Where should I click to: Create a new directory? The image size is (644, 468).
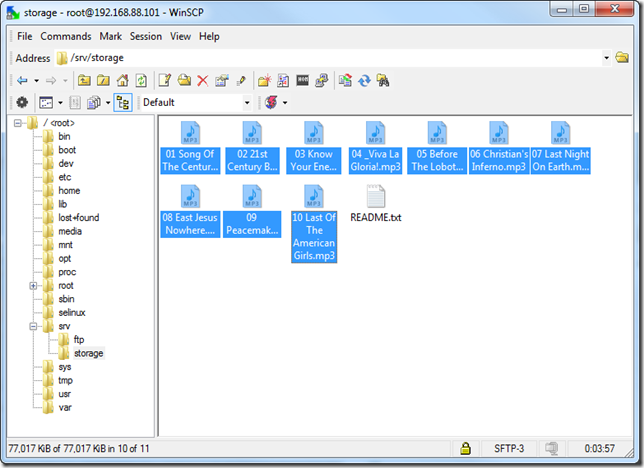264,81
